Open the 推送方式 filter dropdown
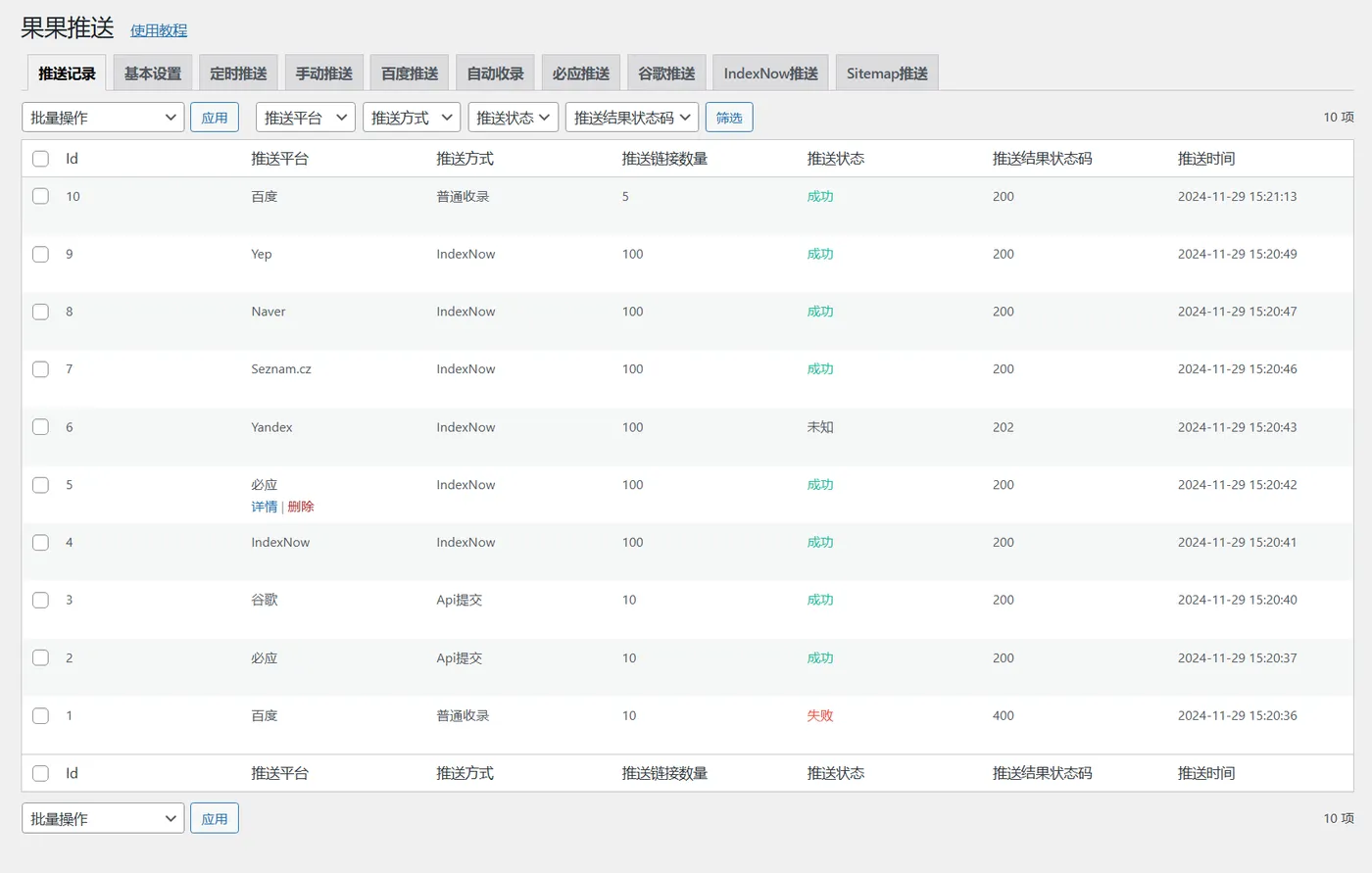1372x873 pixels. [x=412, y=118]
